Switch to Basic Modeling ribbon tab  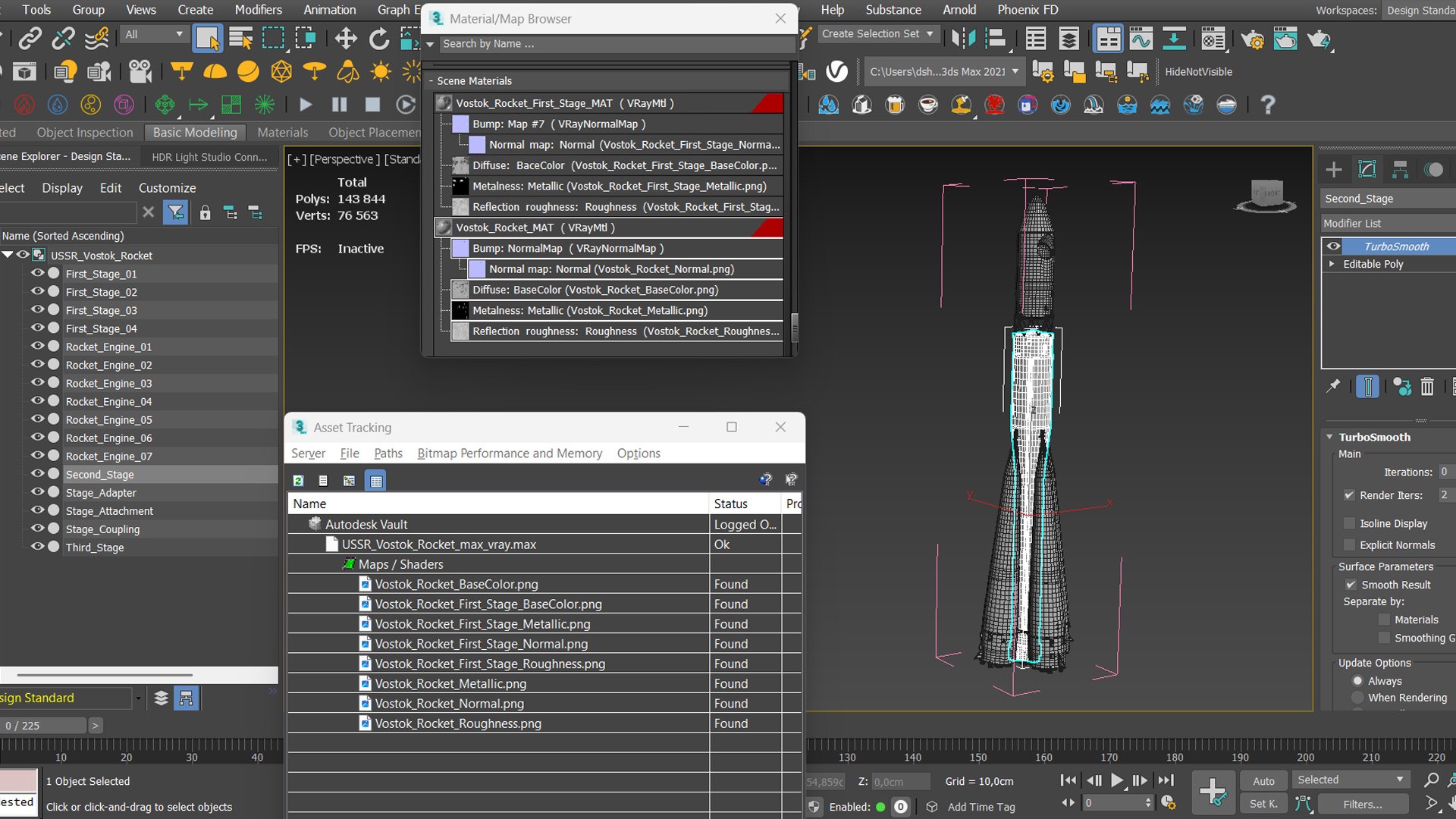195,133
